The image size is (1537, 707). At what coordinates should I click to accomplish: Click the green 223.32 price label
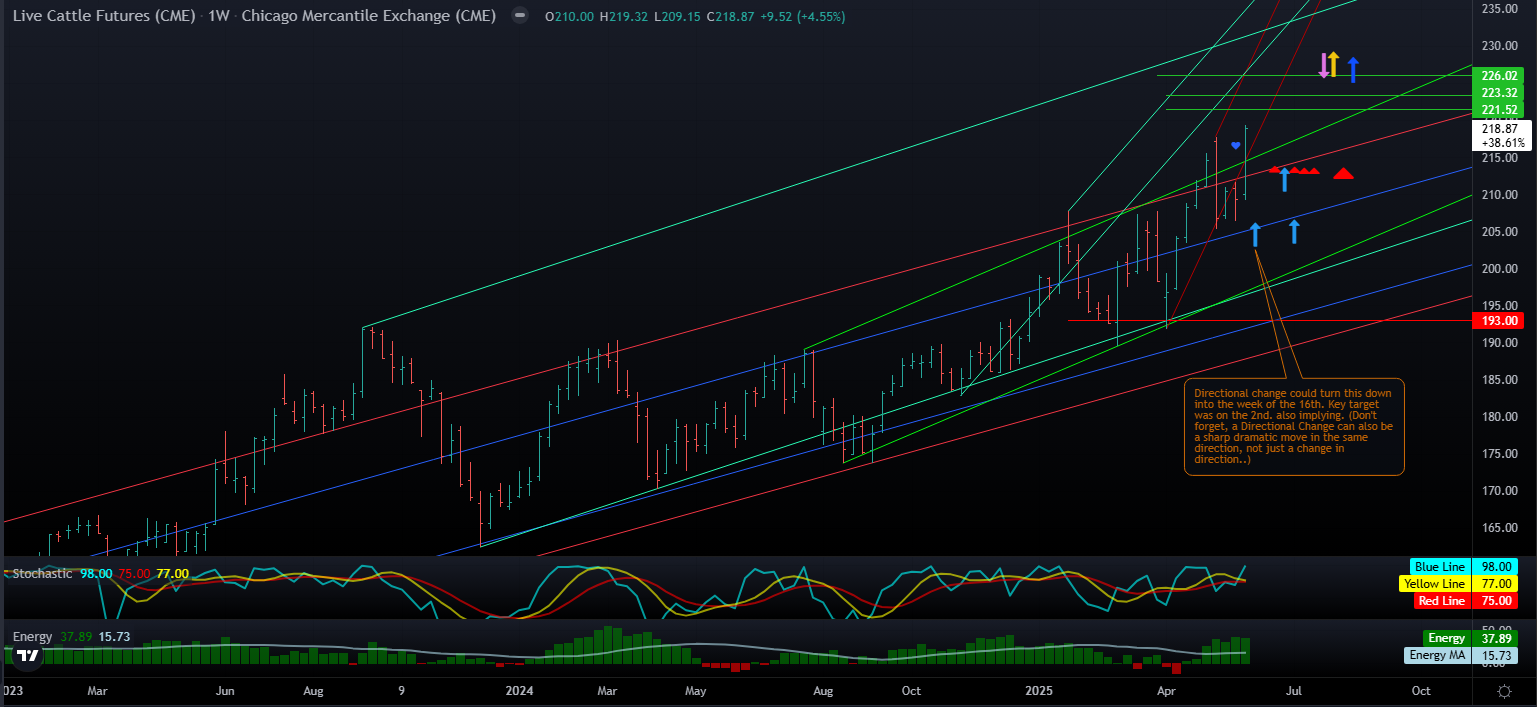click(x=1500, y=93)
